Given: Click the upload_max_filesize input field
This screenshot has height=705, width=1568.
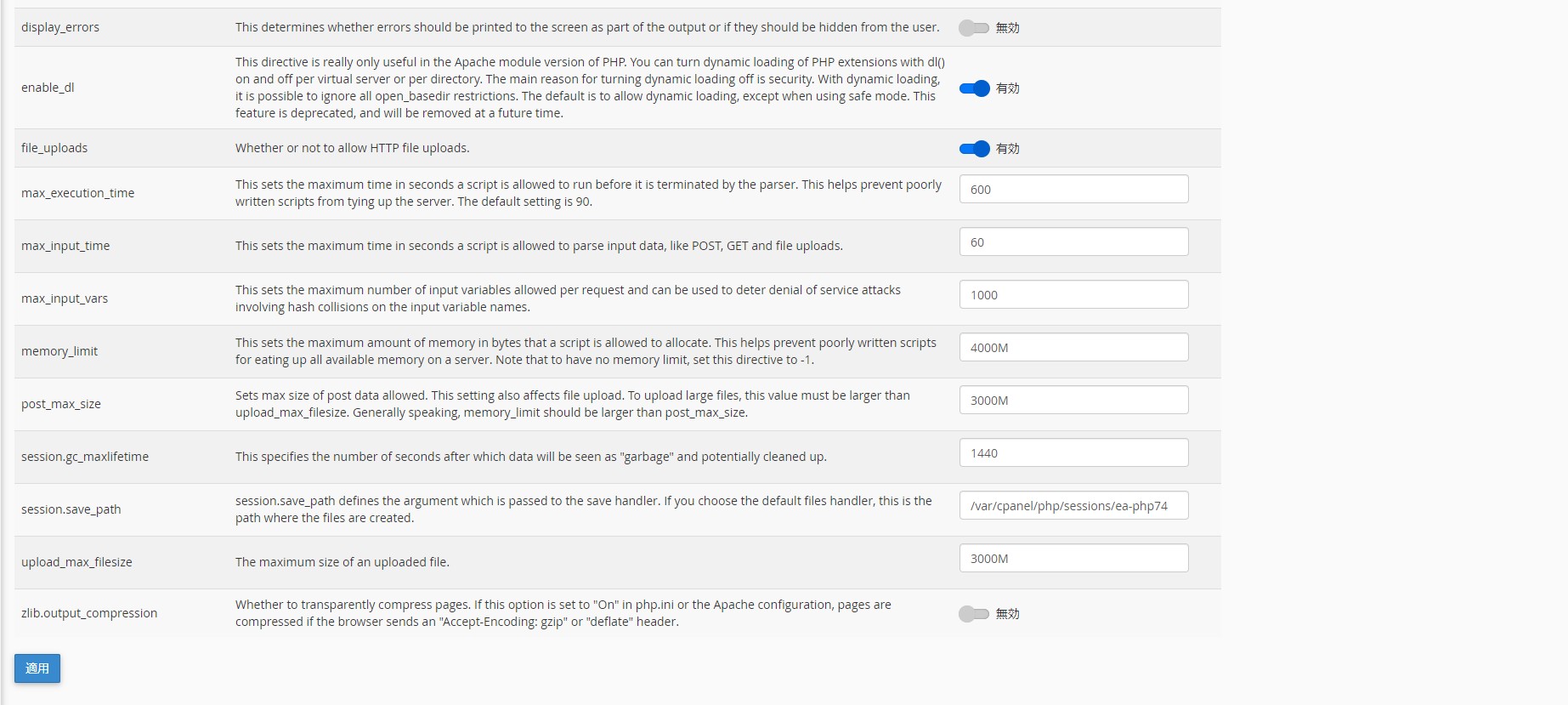Looking at the screenshot, I should (1073, 558).
